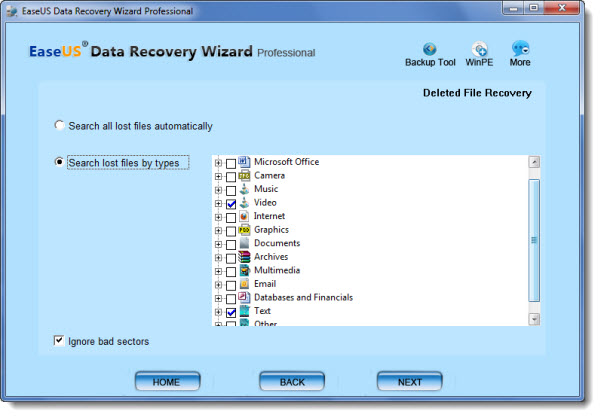Expand the Archives tree node

pos(218,258)
